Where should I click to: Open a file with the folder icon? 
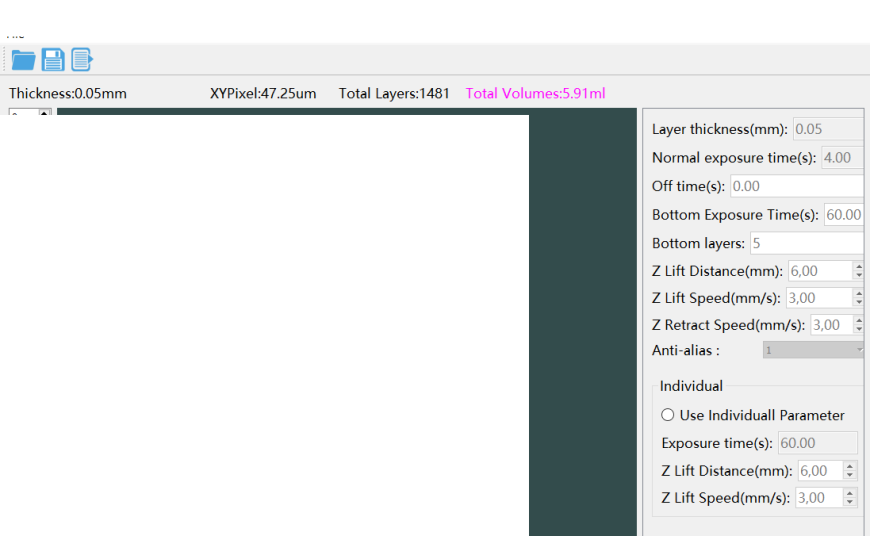[23, 60]
